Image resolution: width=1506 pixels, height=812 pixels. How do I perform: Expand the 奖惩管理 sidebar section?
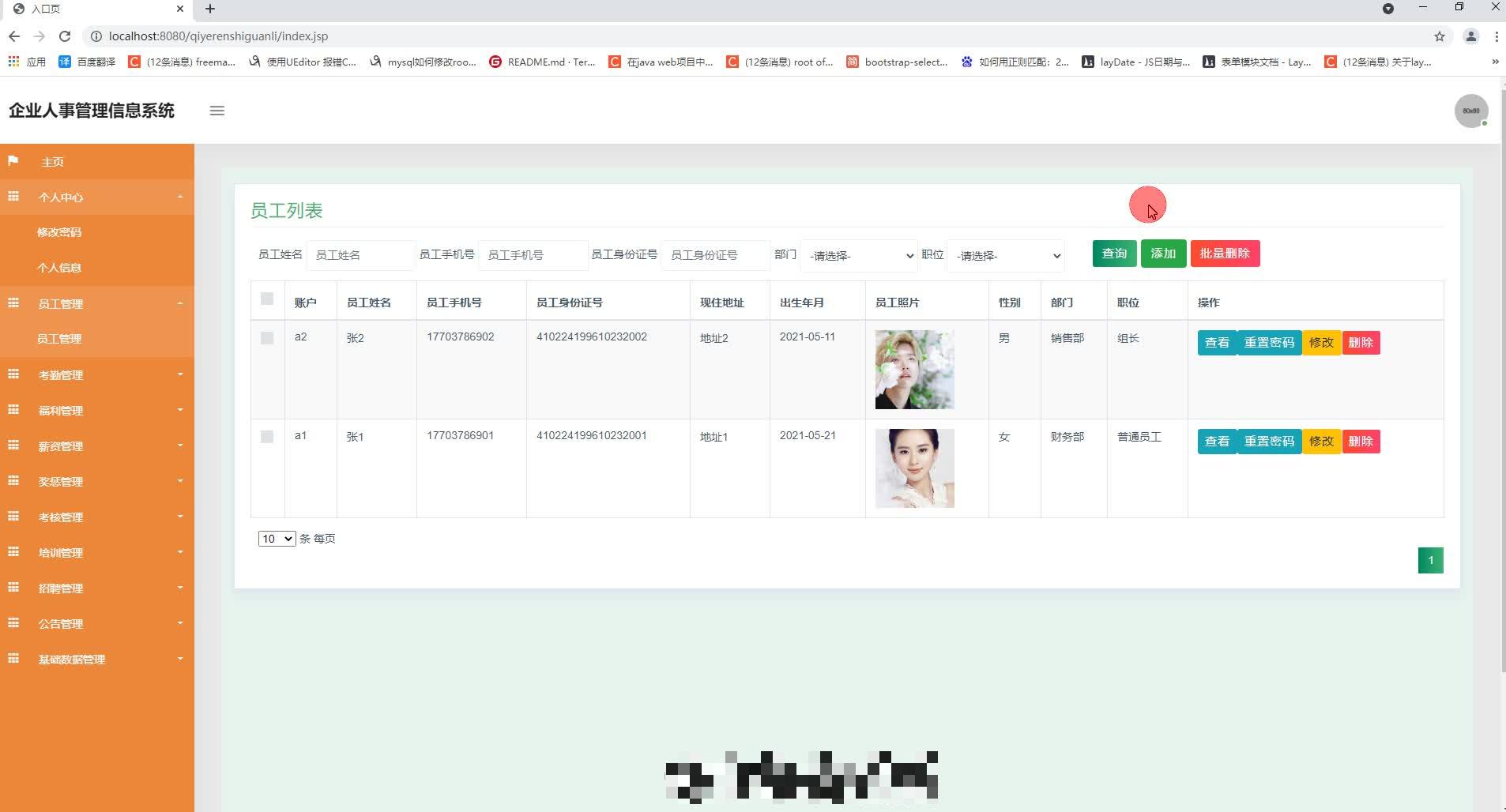coord(97,481)
